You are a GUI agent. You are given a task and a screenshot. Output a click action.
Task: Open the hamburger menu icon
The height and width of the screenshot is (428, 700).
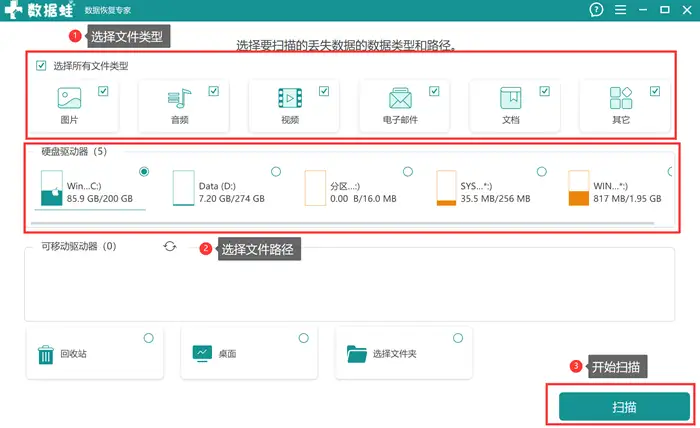[x=620, y=9]
